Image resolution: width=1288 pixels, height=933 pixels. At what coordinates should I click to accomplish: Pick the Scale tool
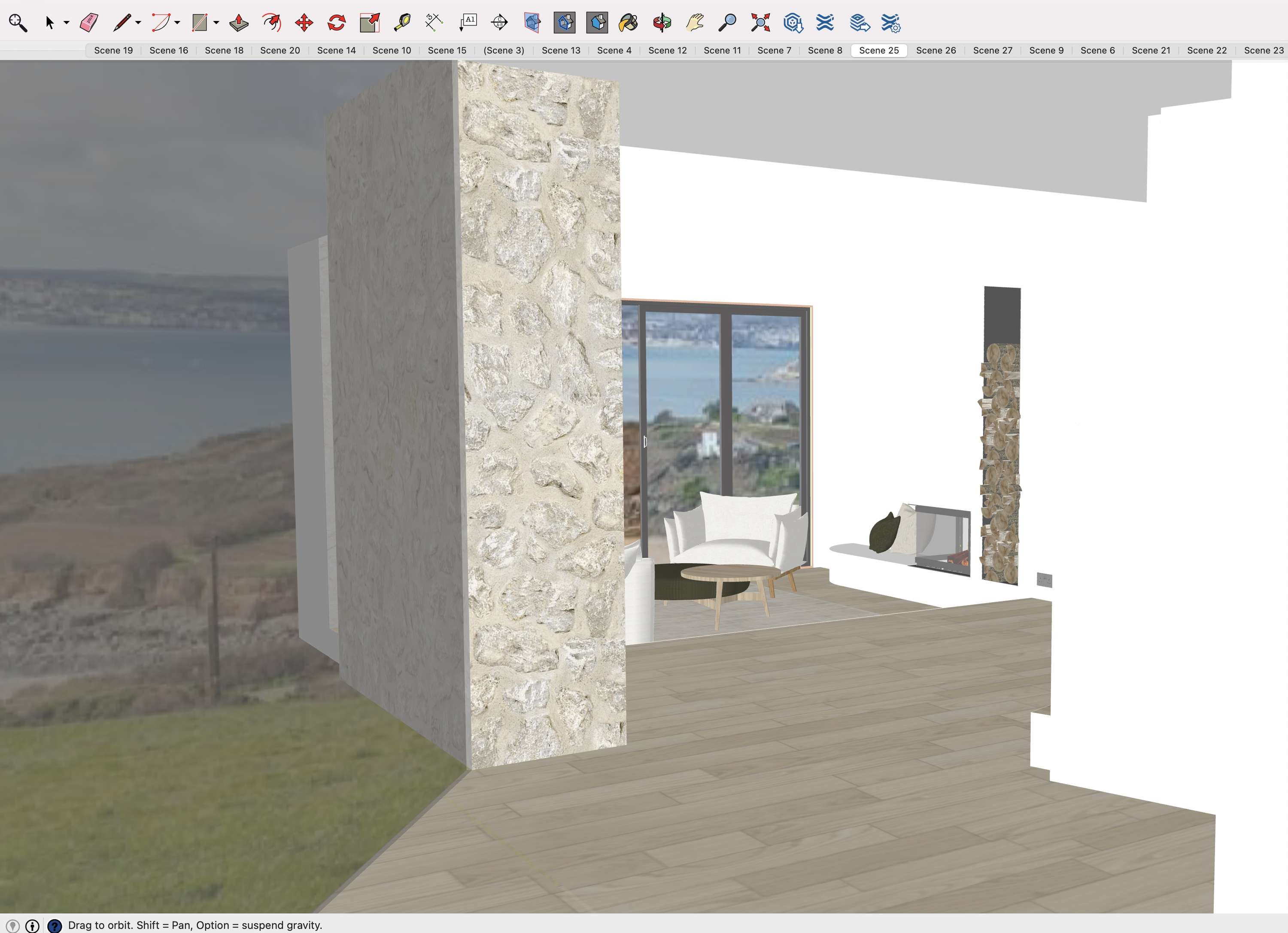pos(370,23)
